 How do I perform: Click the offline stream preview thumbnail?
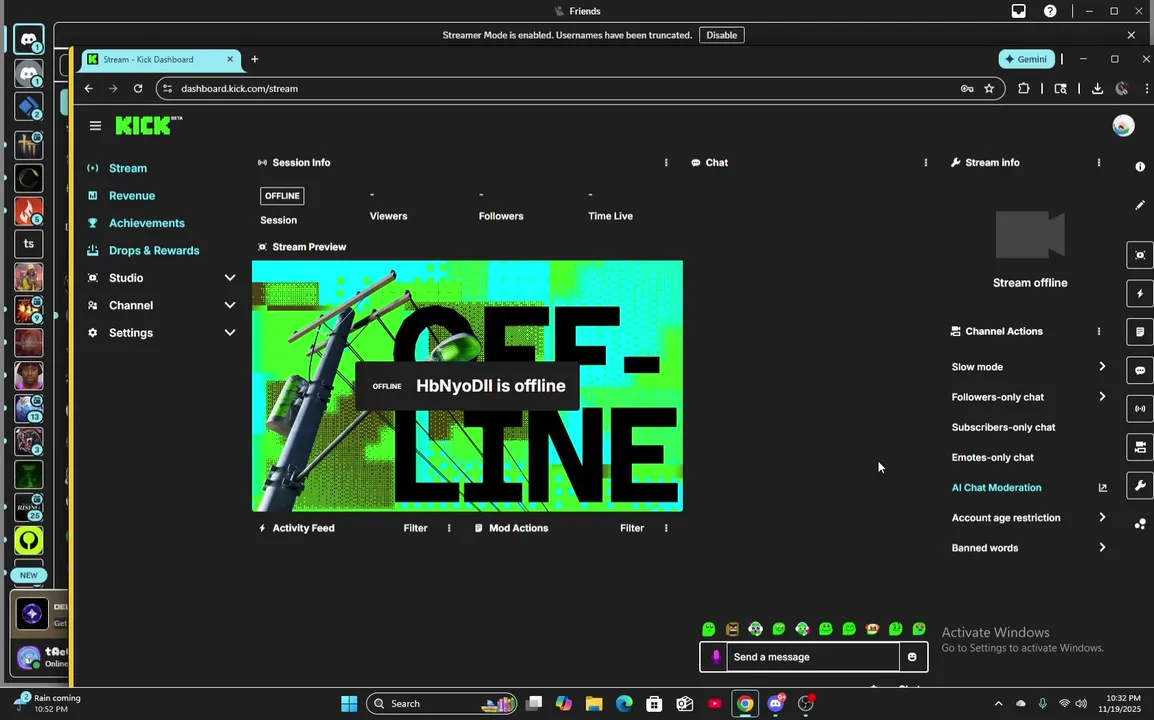467,386
